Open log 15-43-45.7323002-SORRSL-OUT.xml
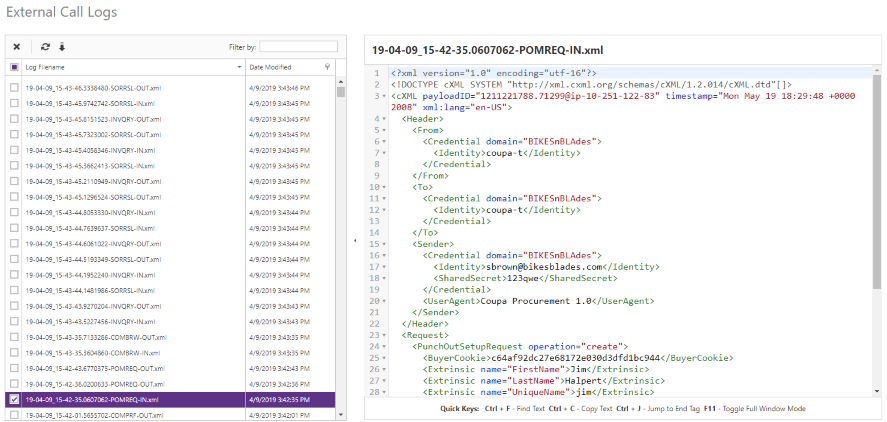The image size is (887, 422). [93, 135]
